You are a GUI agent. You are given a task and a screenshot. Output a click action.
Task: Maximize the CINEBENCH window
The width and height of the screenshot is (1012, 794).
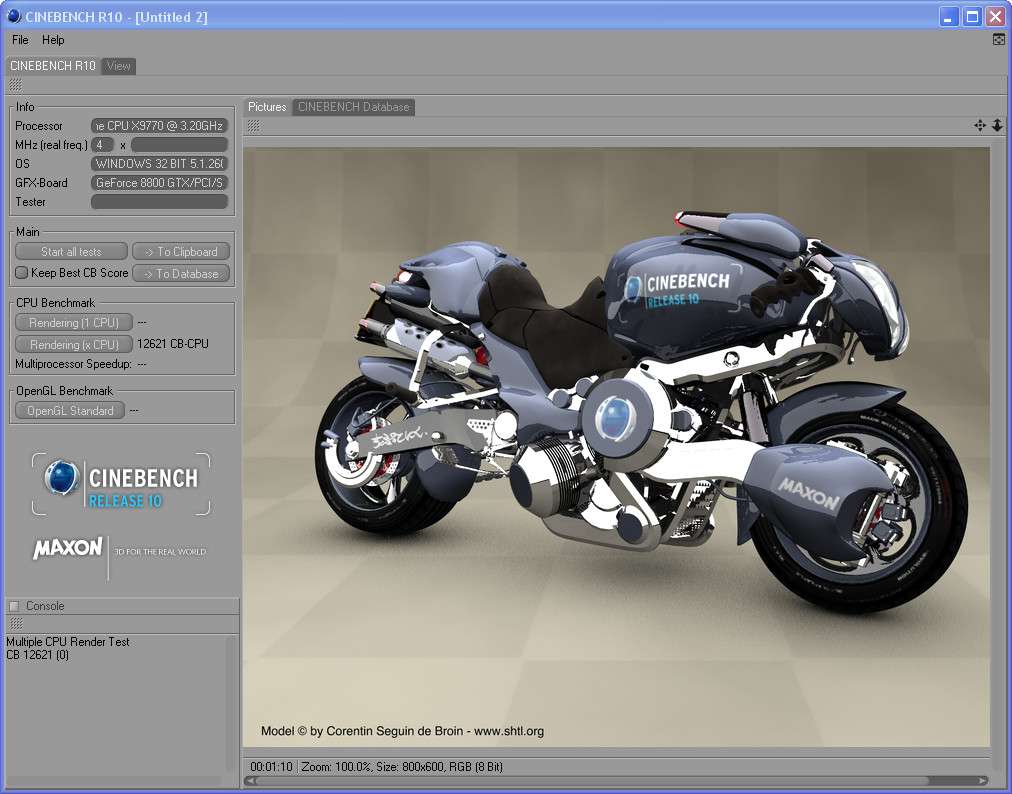point(971,16)
